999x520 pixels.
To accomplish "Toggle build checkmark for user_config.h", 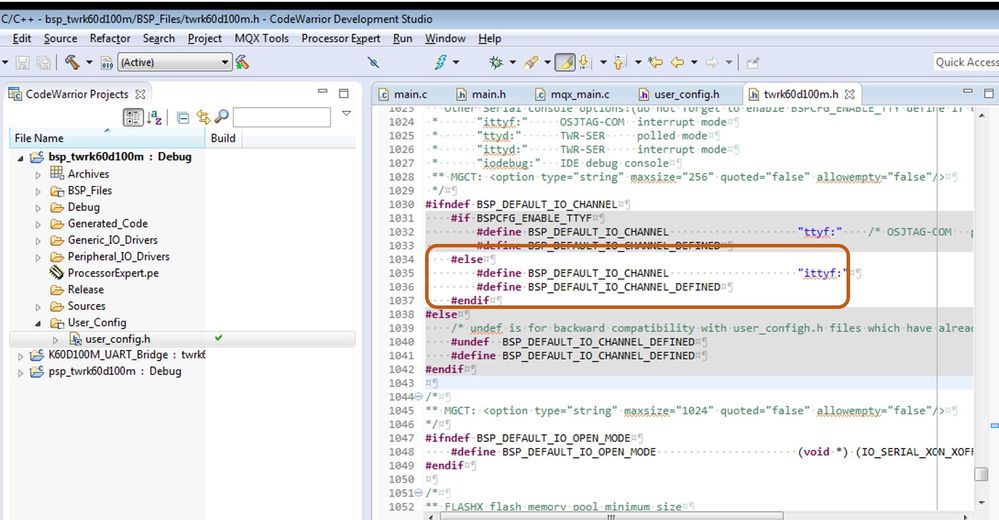I will pos(219,338).
